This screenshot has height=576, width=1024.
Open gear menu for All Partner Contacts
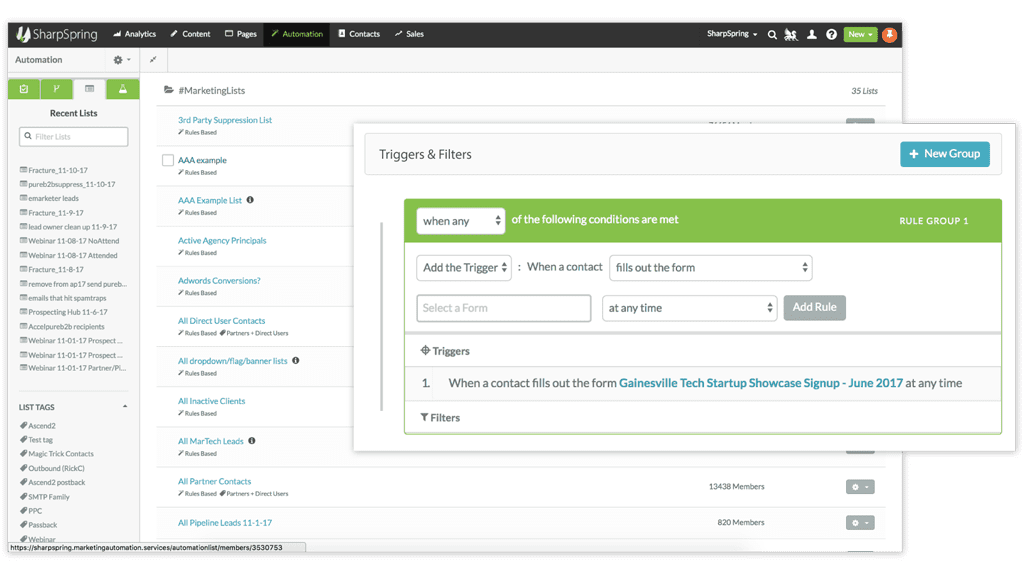click(860, 487)
